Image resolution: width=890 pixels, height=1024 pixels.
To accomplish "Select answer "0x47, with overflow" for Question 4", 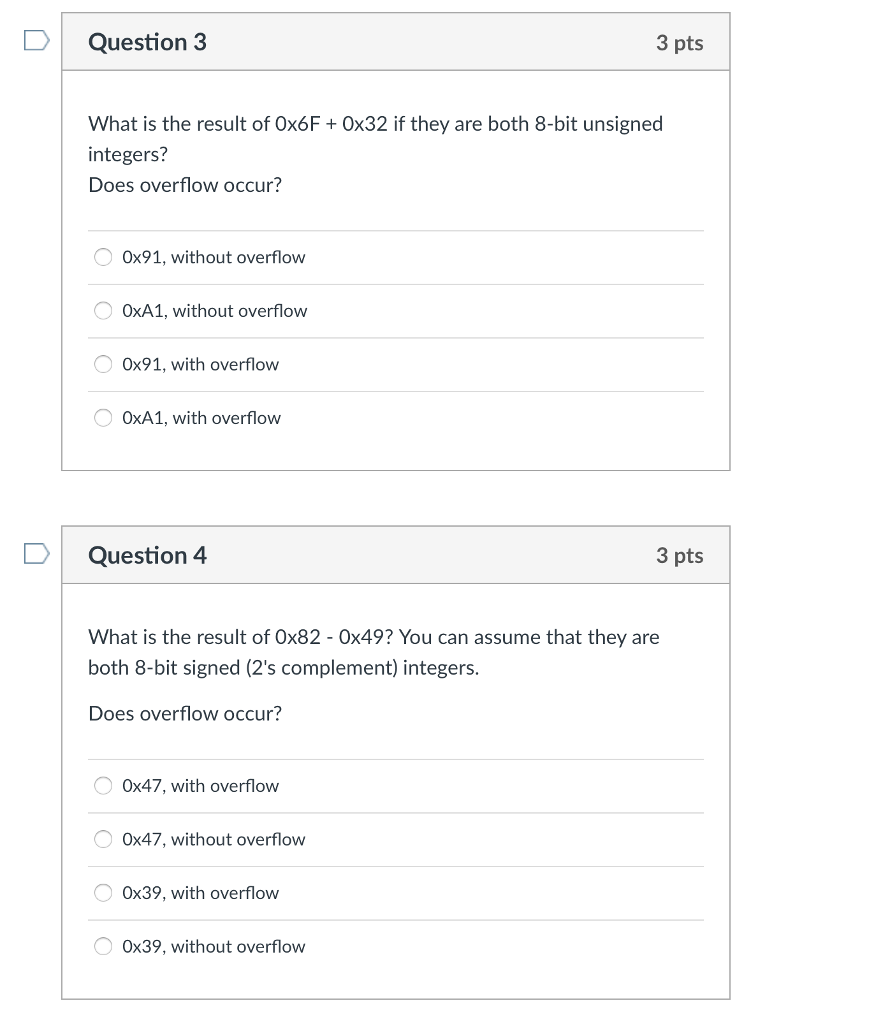I will 103,785.
